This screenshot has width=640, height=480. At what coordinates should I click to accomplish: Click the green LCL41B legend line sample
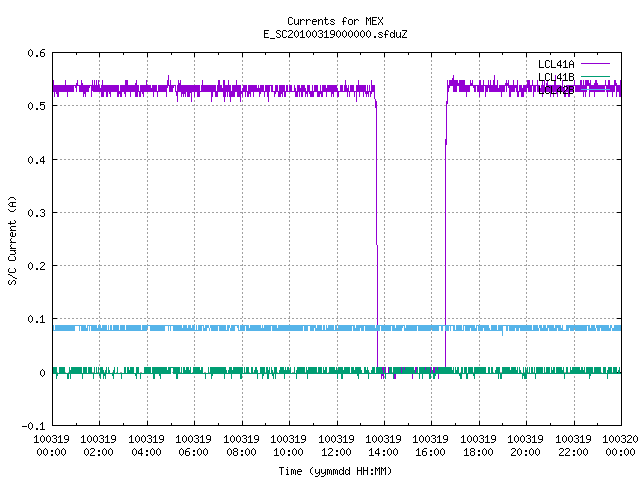[x=595, y=76]
